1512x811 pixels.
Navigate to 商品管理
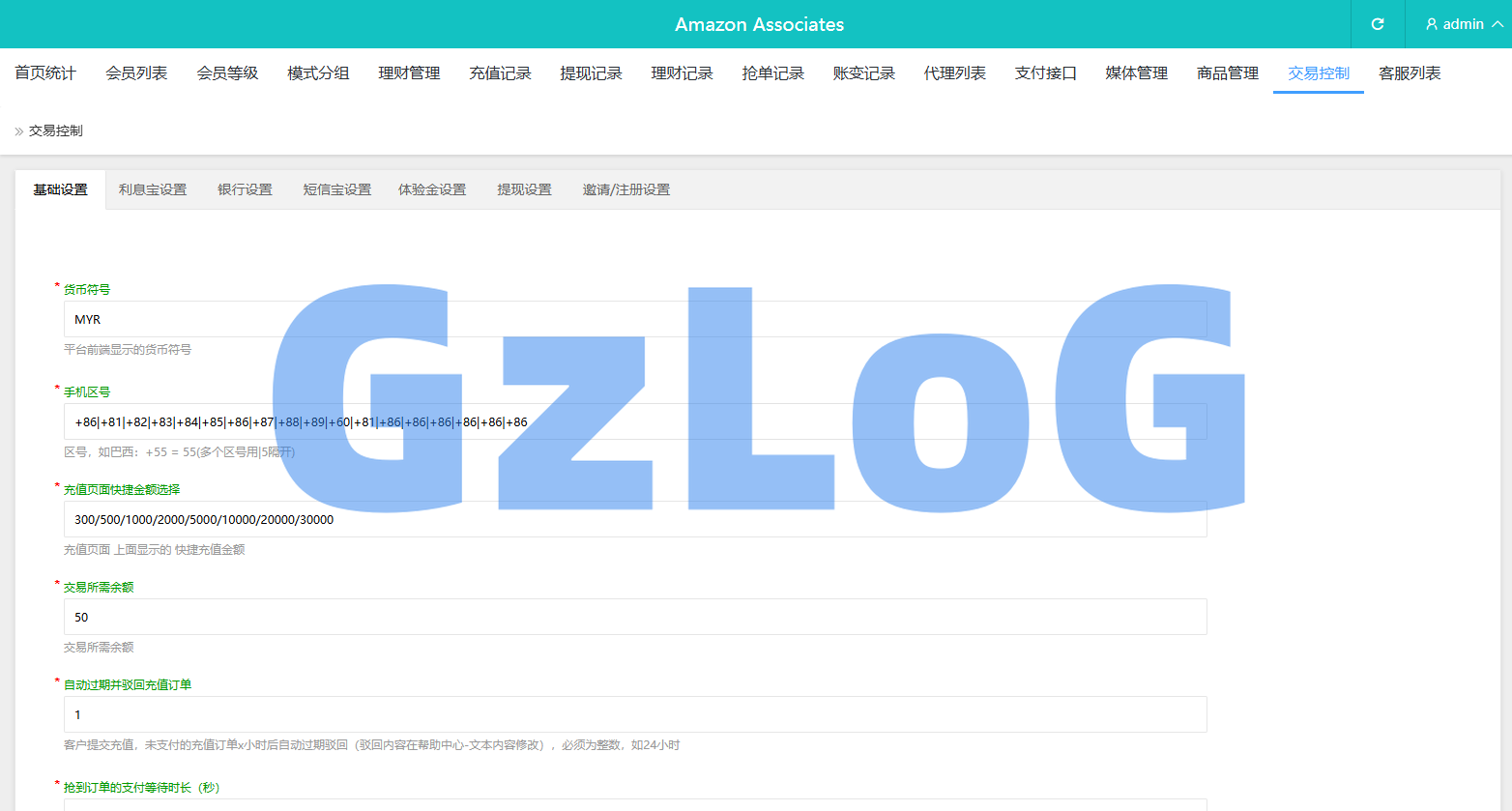point(1227,73)
